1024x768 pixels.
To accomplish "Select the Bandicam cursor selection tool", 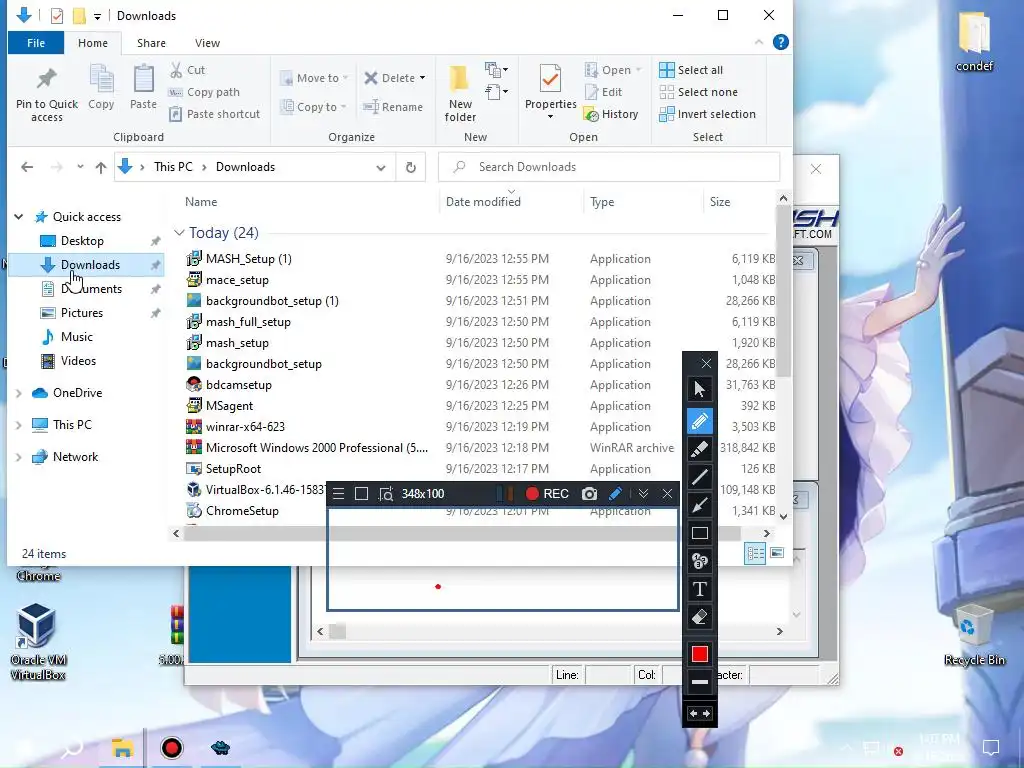I will (699, 389).
